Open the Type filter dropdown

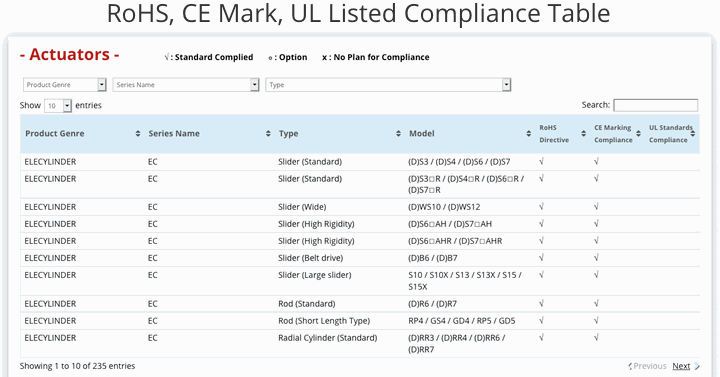coord(388,84)
